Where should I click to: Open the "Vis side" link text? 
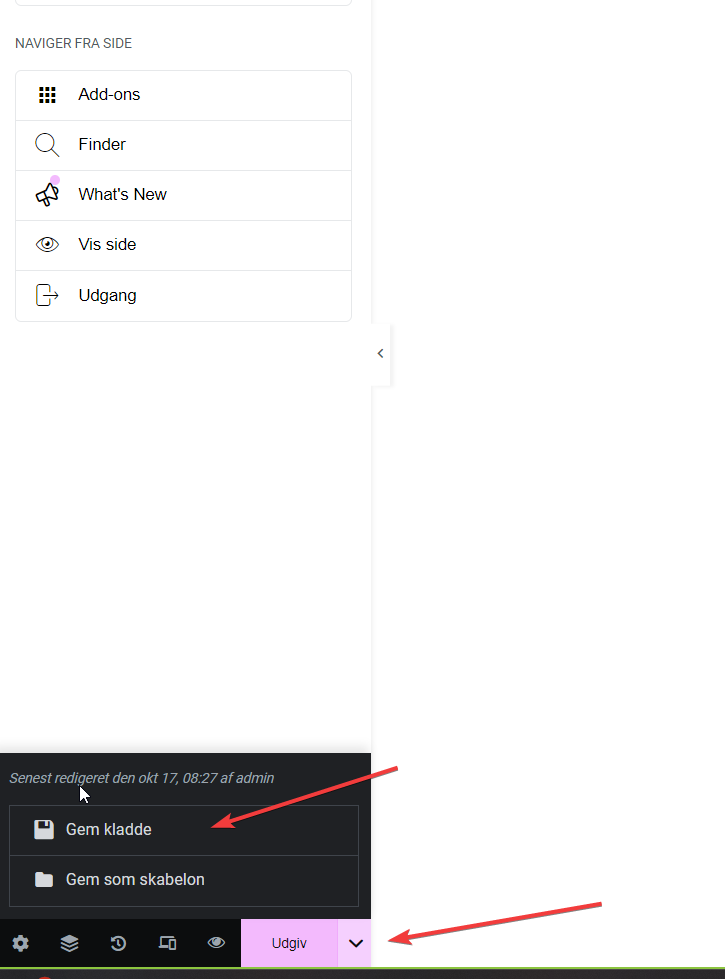[107, 245]
